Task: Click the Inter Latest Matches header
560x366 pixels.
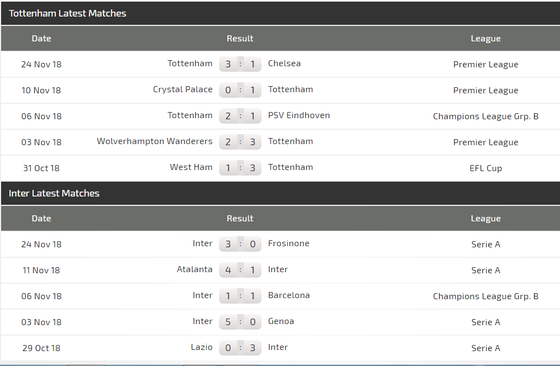Action: (54, 193)
